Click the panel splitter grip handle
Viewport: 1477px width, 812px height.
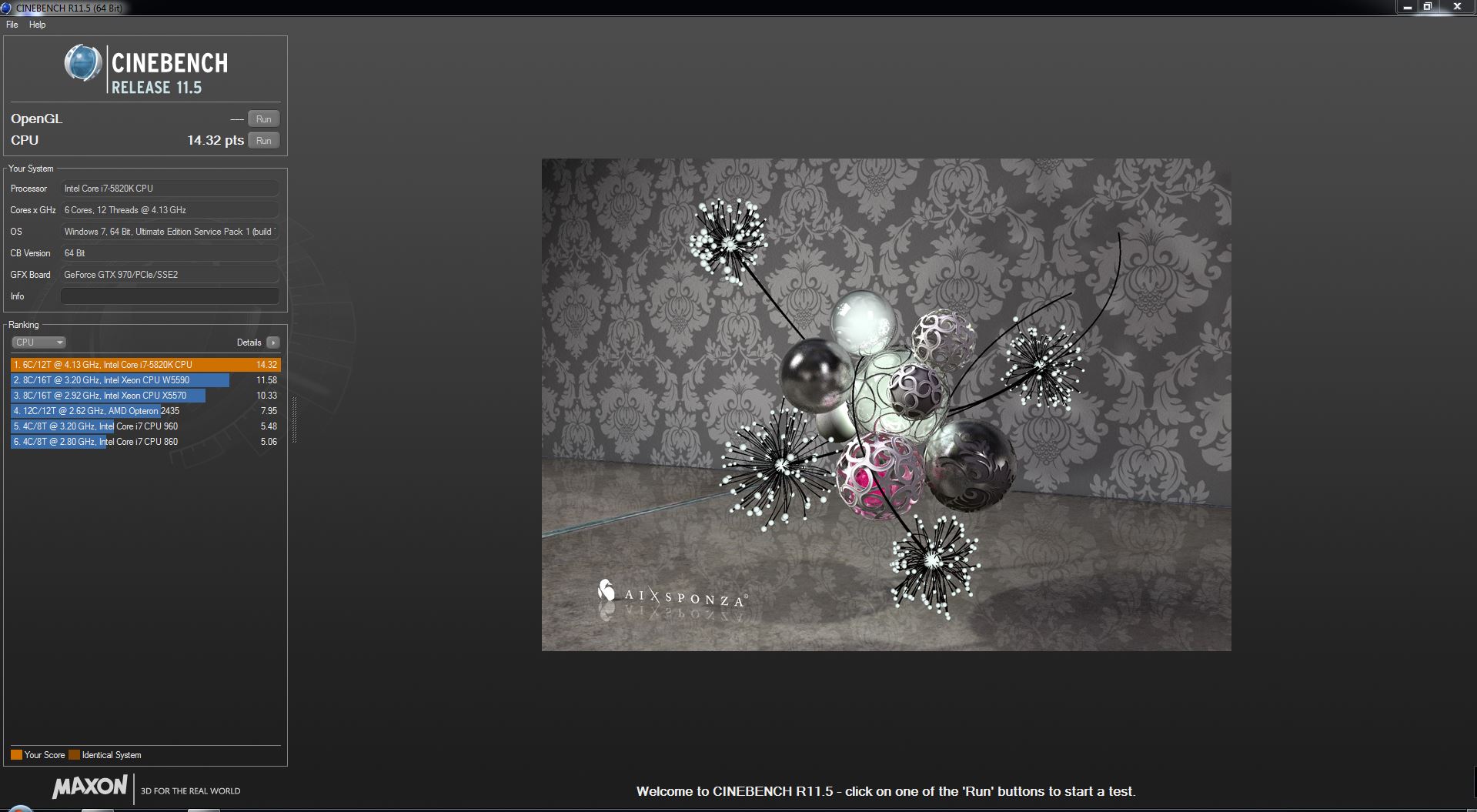coord(294,419)
